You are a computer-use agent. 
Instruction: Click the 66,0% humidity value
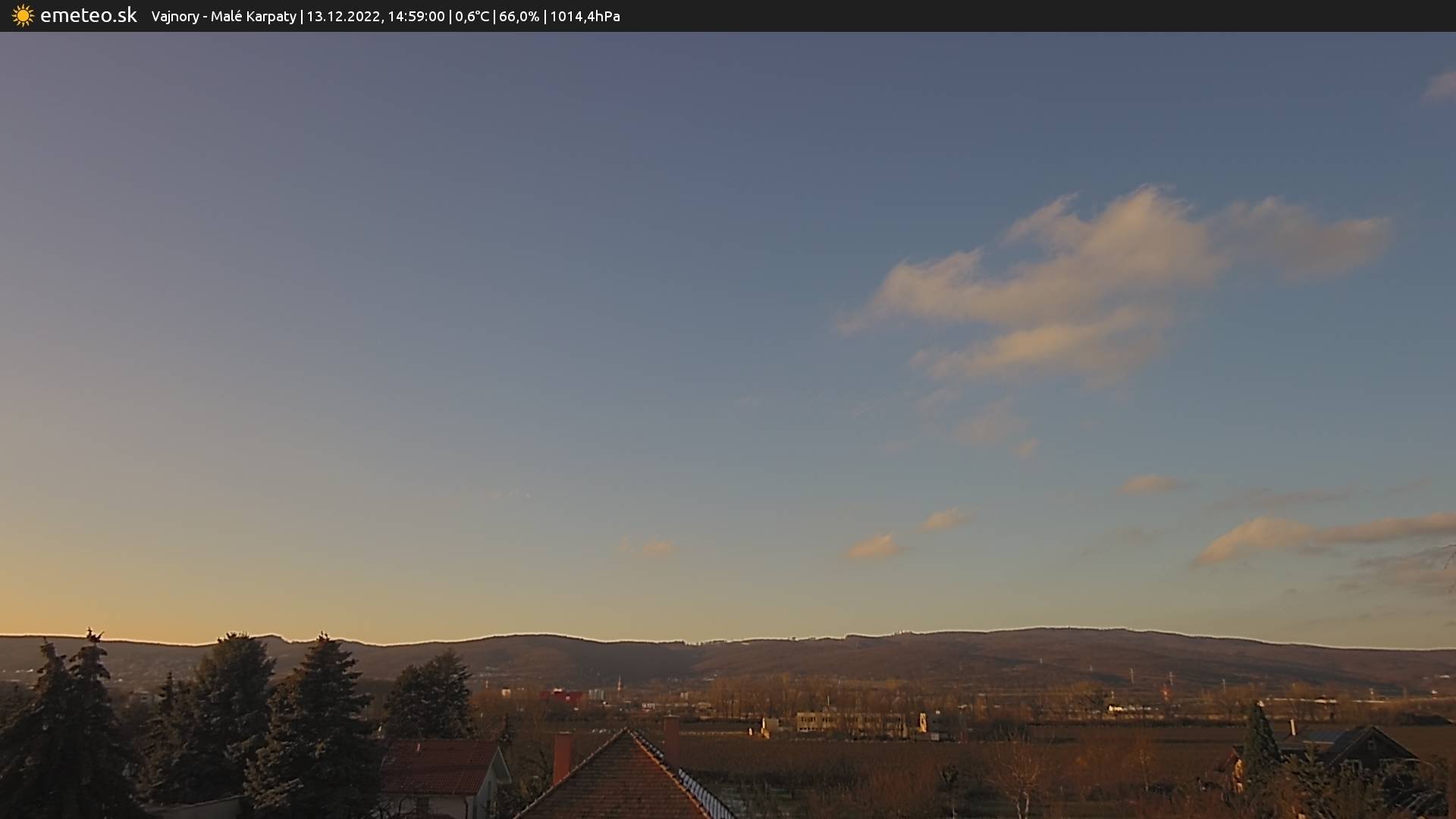click(x=519, y=17)
